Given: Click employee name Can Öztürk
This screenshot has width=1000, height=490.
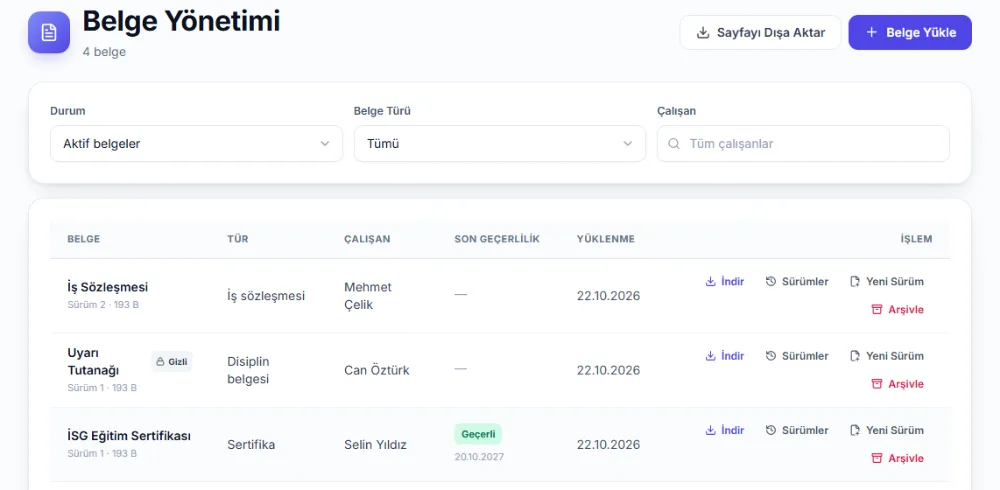Looking at the screenshot, I should [x=377, y=371].
